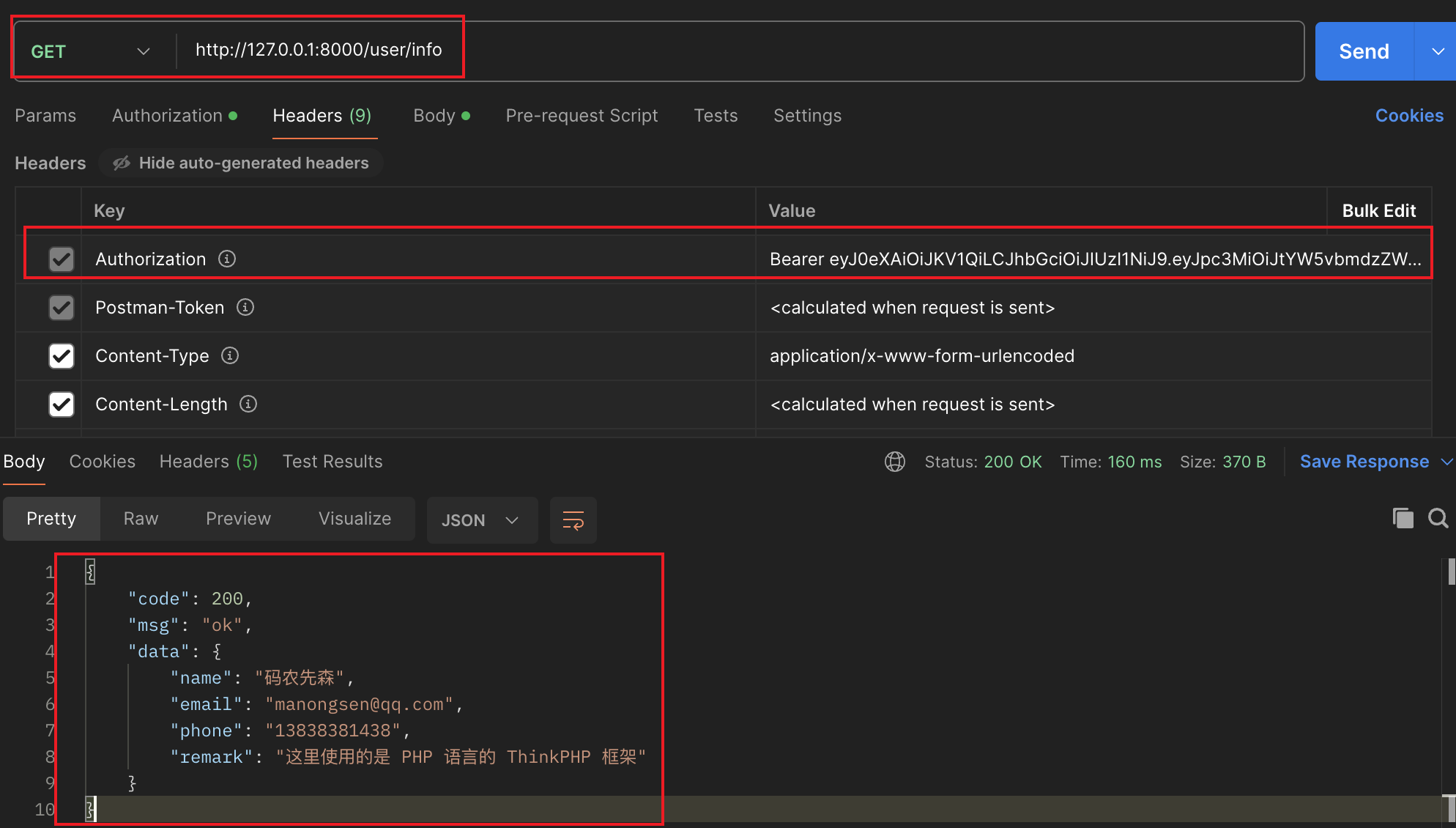1456x828 pixels.
Task: Click the Send button
Action: point(1364,51)
